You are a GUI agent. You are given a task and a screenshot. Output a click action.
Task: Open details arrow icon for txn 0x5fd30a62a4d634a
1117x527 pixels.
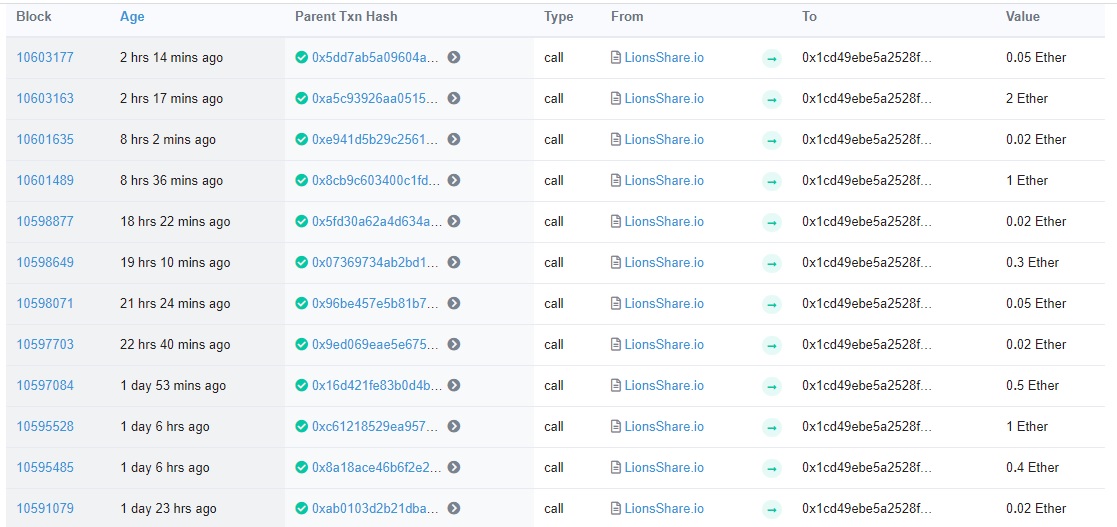pos(454,221)
